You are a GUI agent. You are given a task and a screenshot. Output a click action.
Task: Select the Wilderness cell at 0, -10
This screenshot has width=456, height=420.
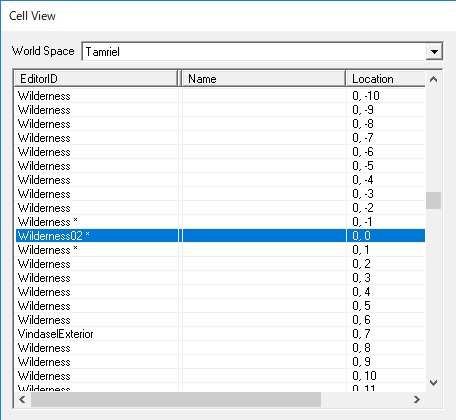[220, 96]
